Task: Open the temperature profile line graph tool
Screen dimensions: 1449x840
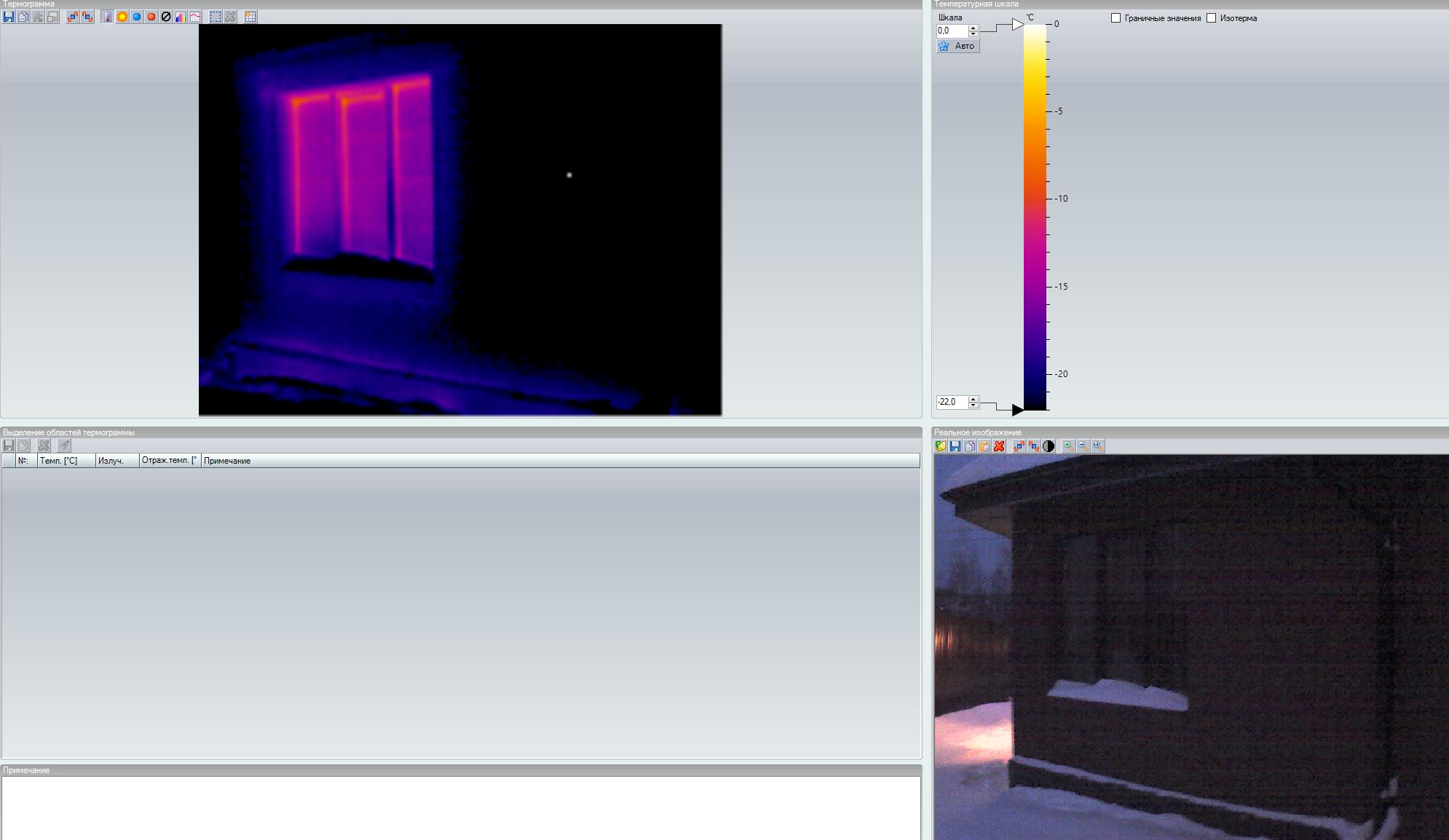Action: (195, 17)
